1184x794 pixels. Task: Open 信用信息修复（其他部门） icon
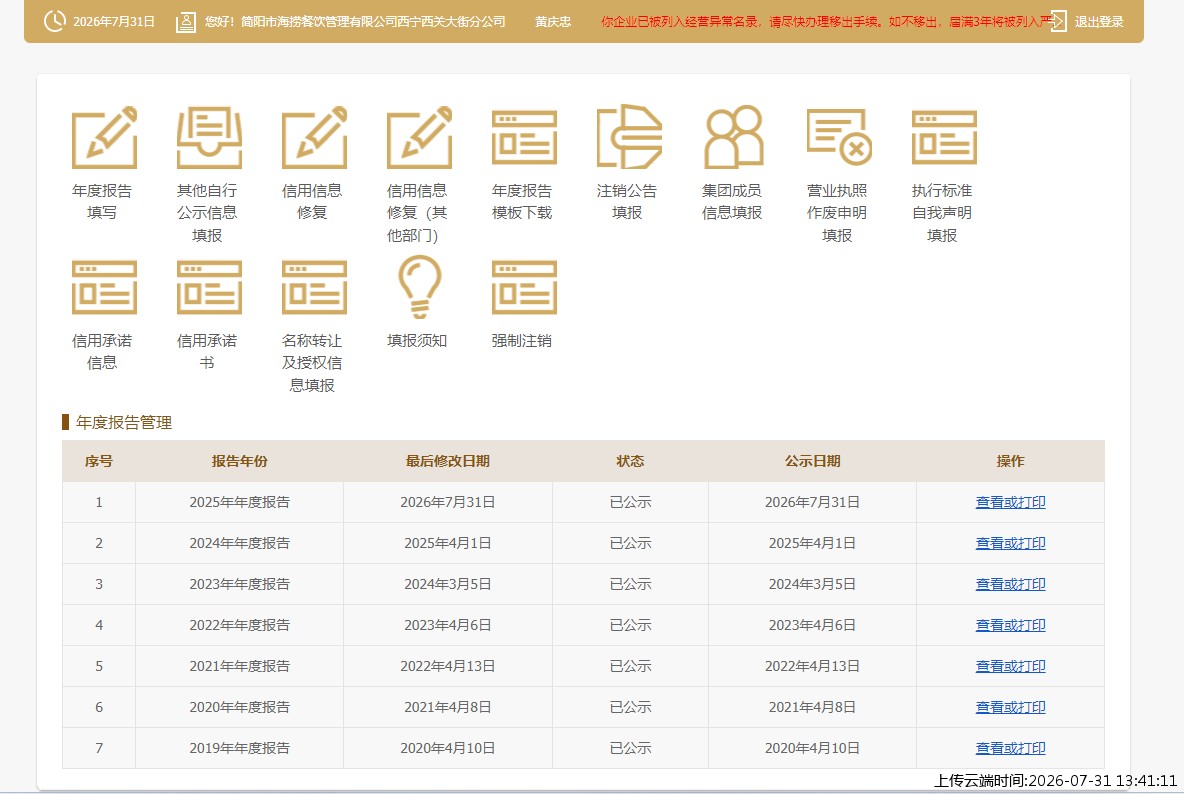(x=419, y=137)
